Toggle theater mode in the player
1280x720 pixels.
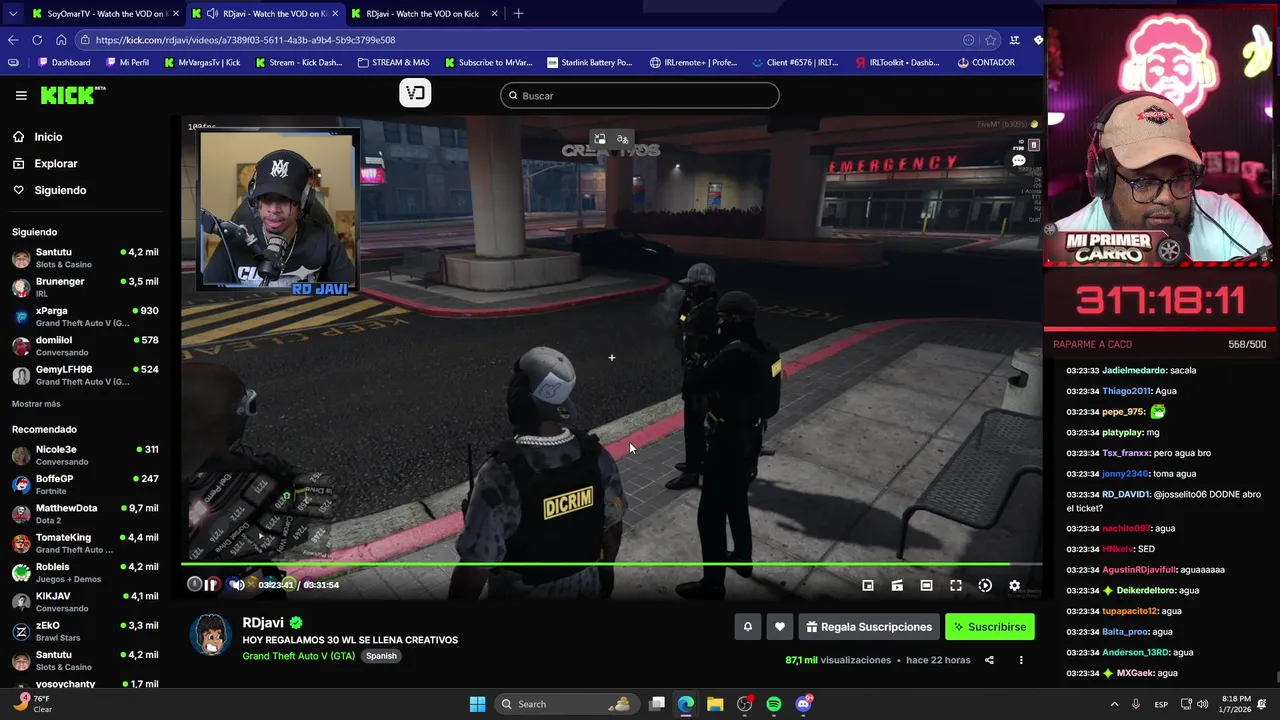coord(926,586)
